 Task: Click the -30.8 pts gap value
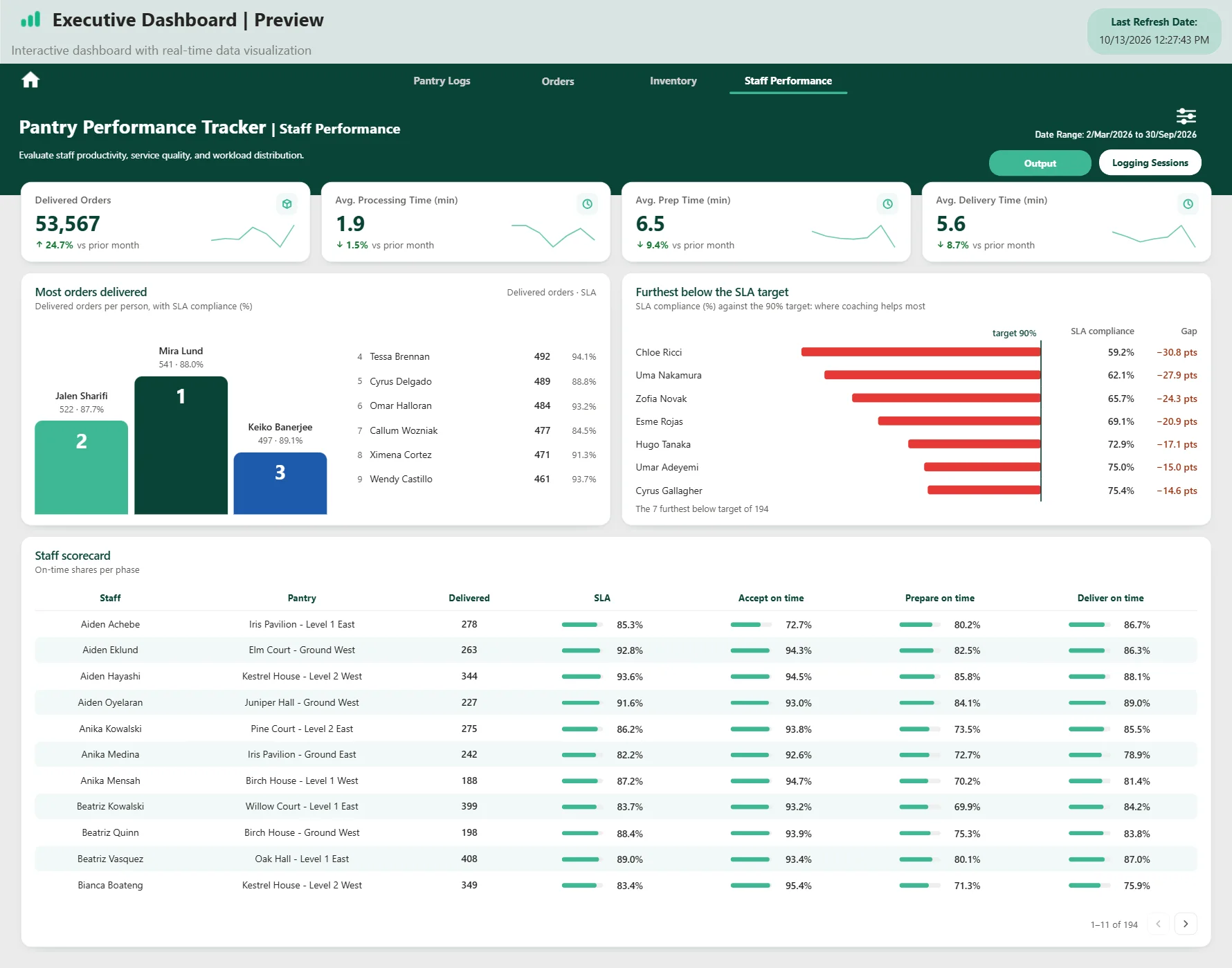[x=1177, y=353]
